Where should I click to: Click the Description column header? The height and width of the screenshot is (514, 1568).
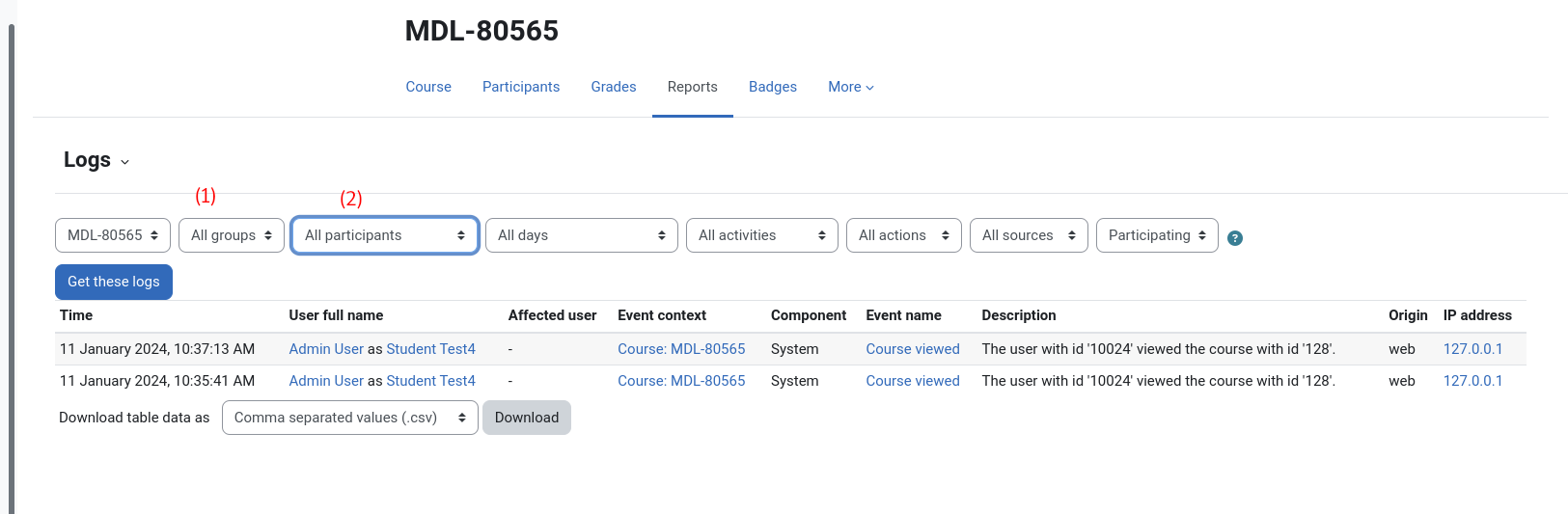click(1019, 315)
